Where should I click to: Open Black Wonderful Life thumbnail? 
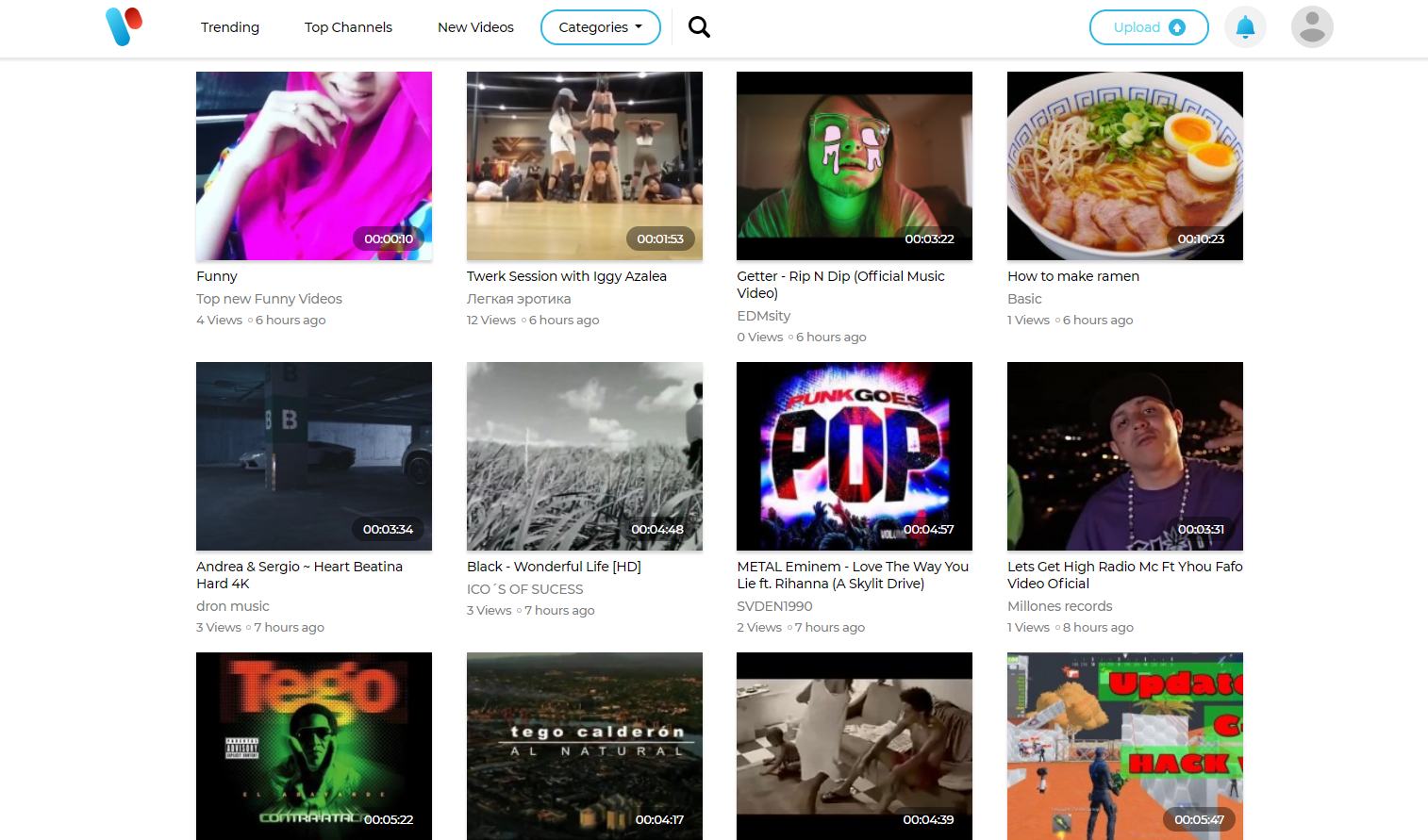pos(585,456)
